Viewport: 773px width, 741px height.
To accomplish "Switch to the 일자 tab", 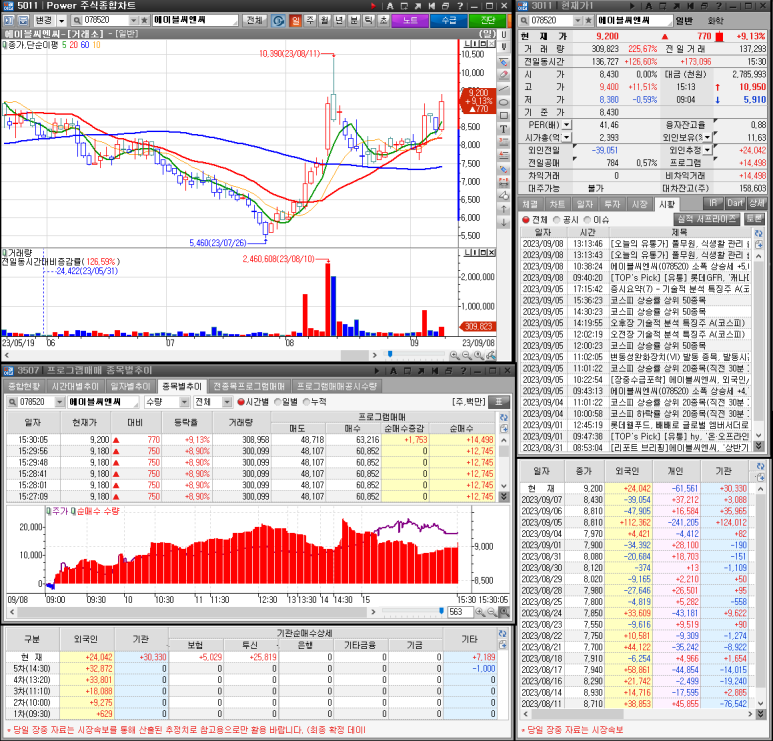I will 585,204.
